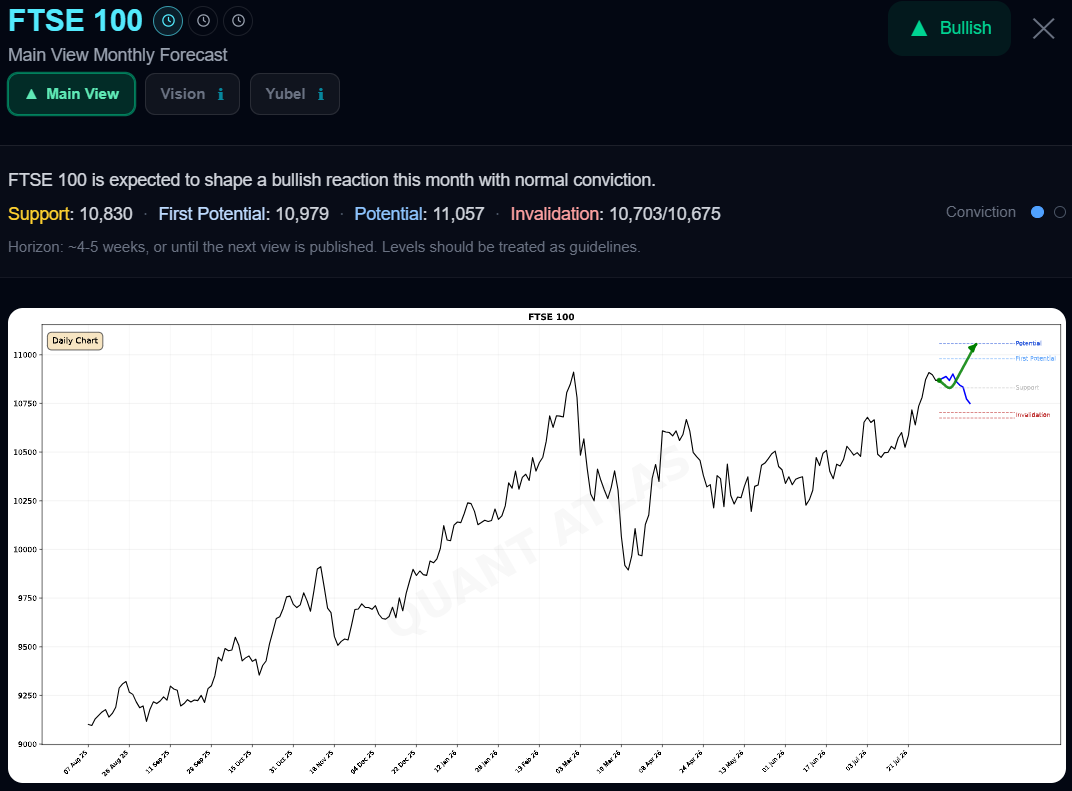1072x791 pixels.
Task: Click the 03 Mar 26 date label
Action: 568,762
